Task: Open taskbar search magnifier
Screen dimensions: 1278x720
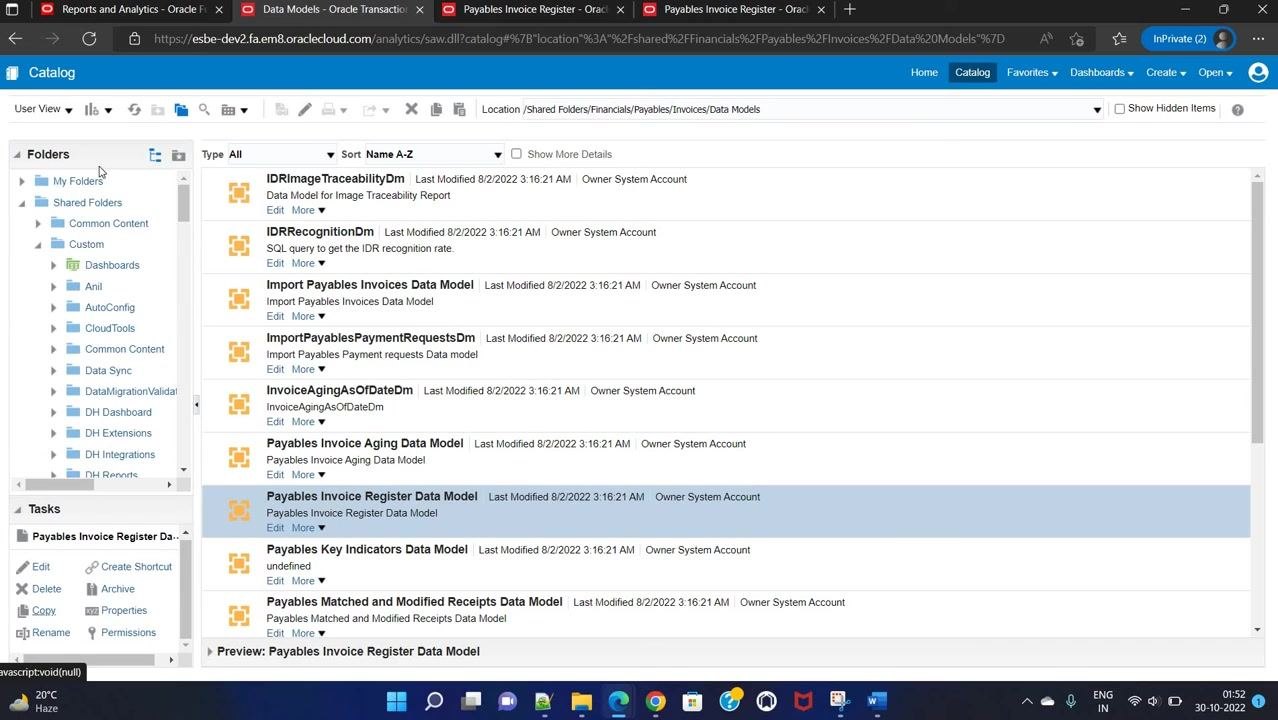Action: click(x=433, y=701)
